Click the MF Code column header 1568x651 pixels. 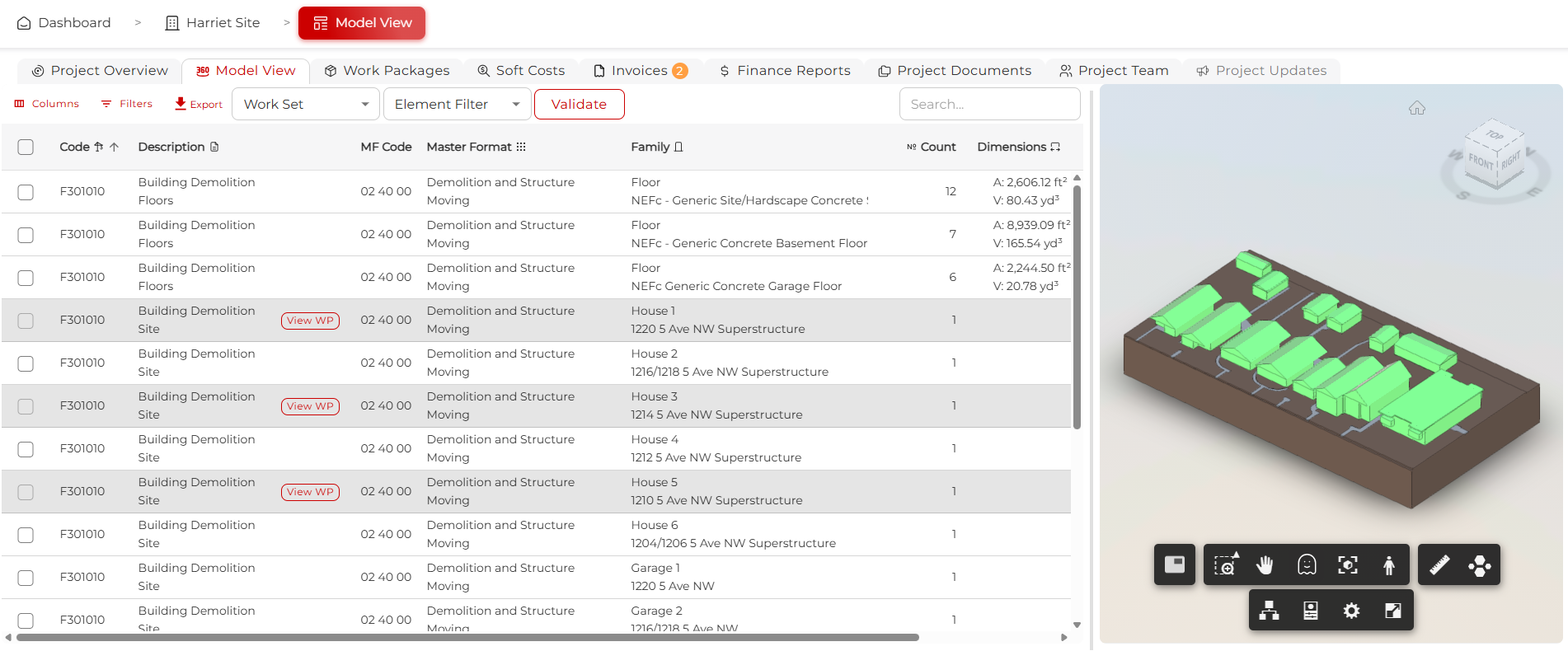pos(386,147)
